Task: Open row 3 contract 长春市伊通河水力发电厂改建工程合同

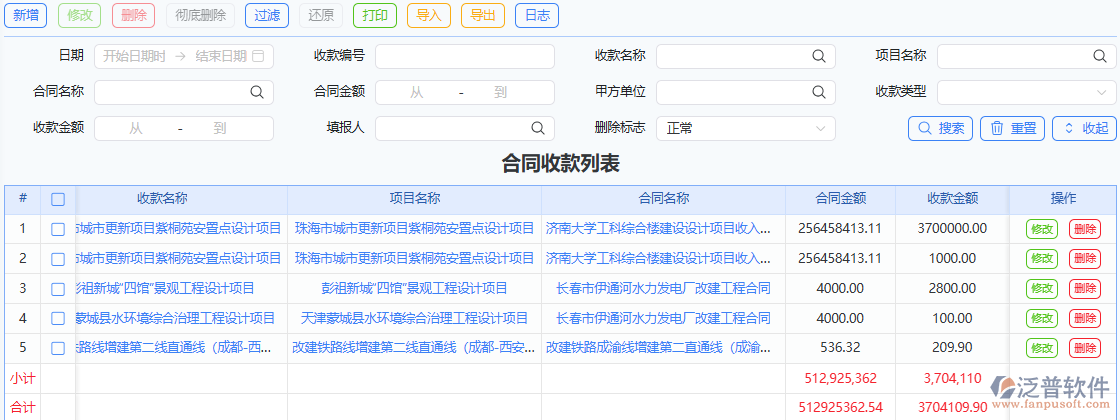Action: tap(664, 289)
